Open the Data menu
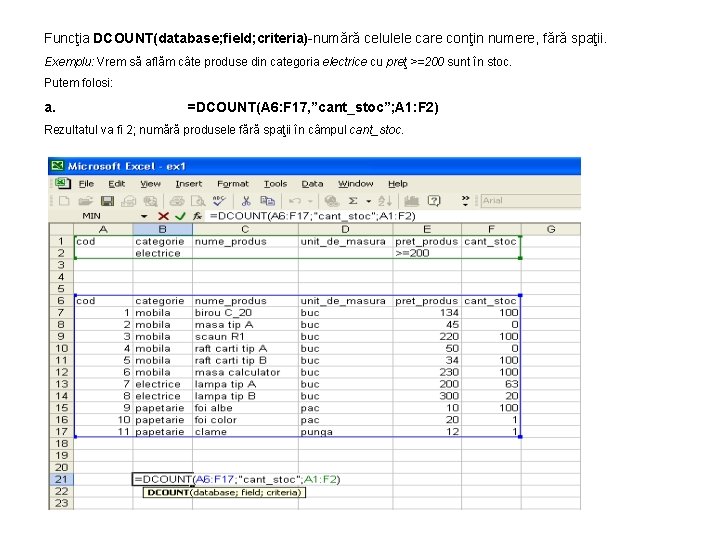Screen dimensions: 720x540 (x=312, y=184)
